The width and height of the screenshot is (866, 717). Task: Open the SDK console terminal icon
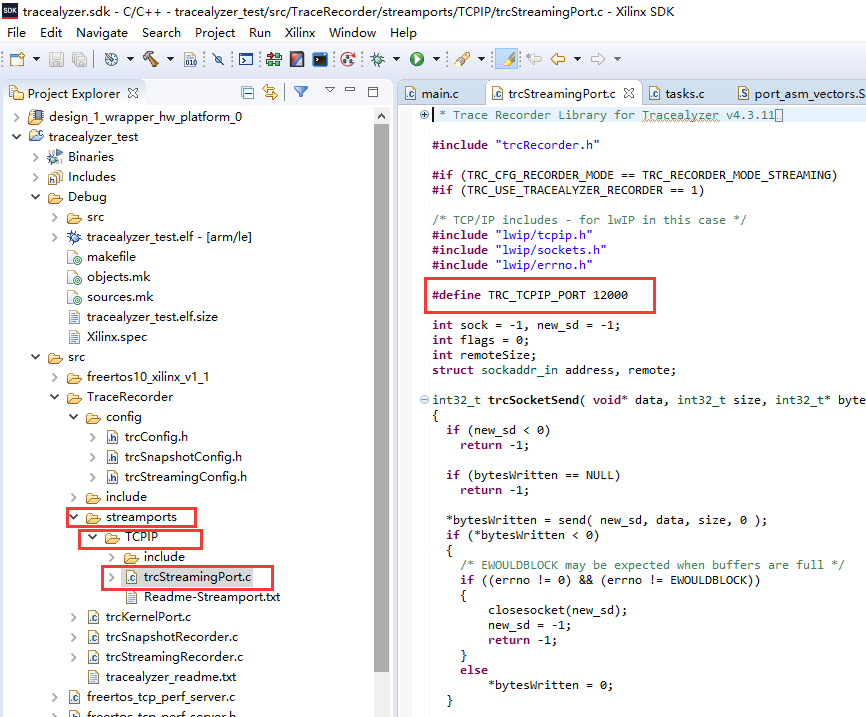248,58
